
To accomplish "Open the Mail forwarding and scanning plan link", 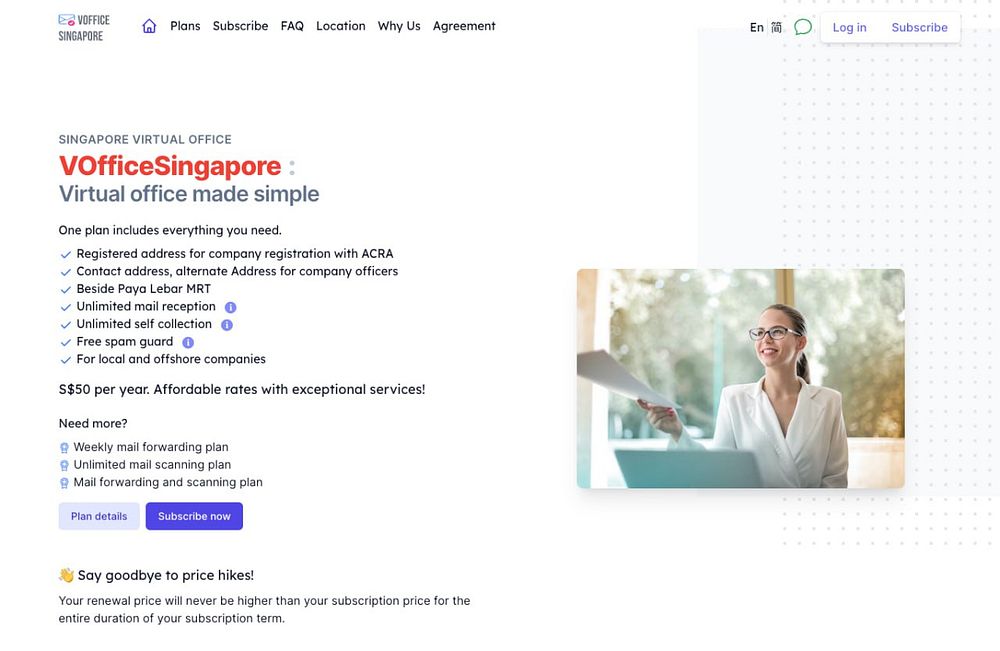I will coord(168,483).
